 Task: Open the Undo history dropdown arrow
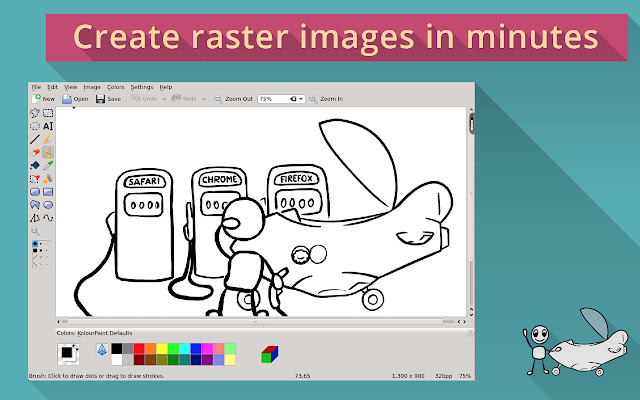point(164,99)
